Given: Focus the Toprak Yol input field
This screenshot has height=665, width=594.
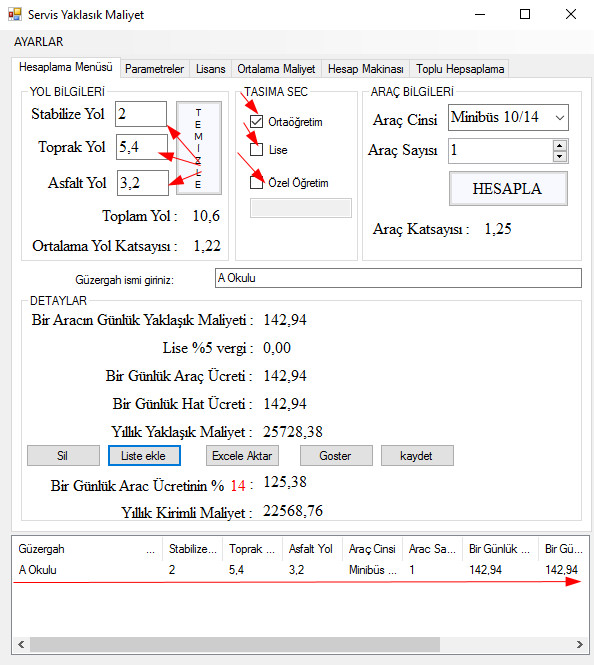Looking at the screenshot, I should point(142,147).
